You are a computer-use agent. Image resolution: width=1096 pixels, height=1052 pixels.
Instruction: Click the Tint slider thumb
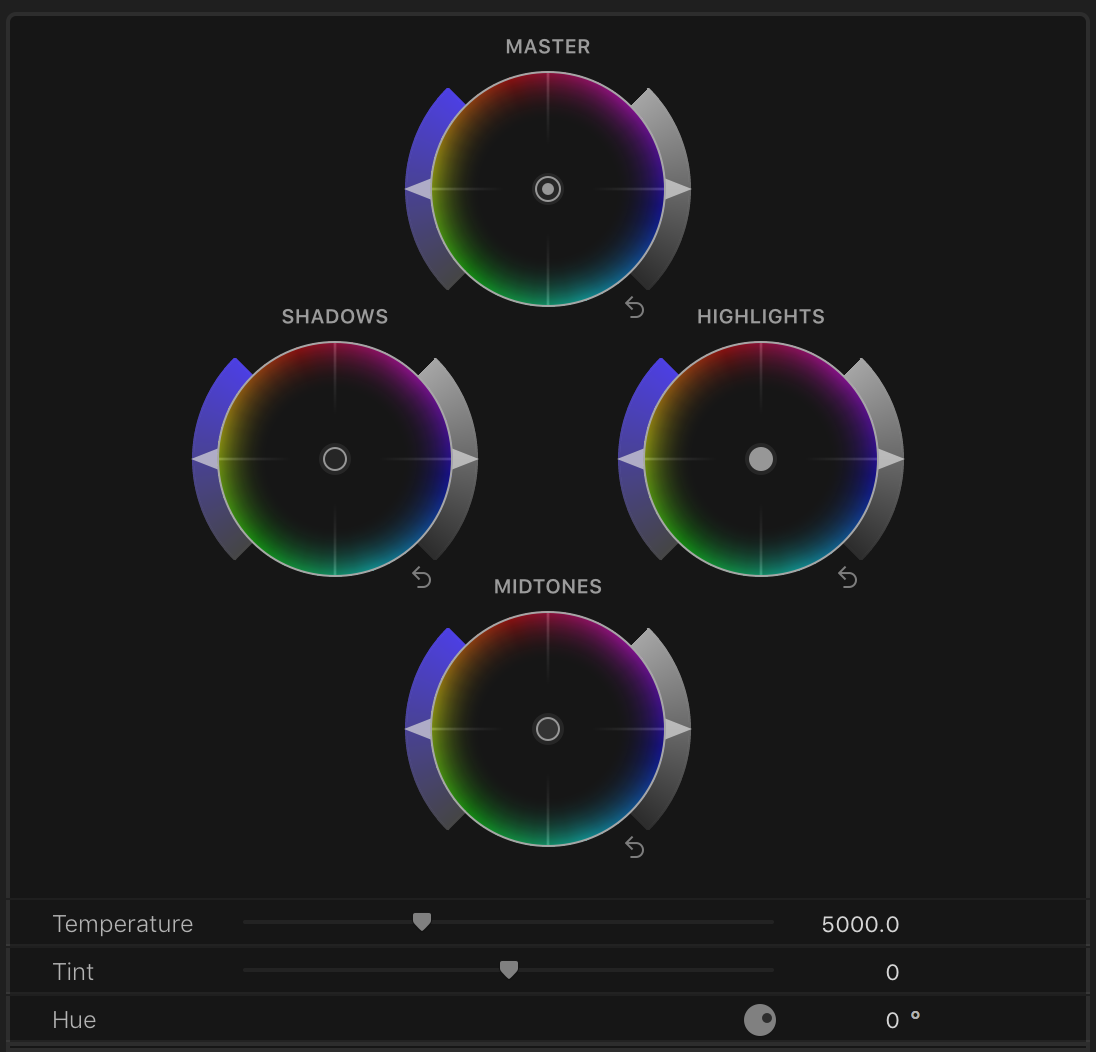[x=509, y=970]
